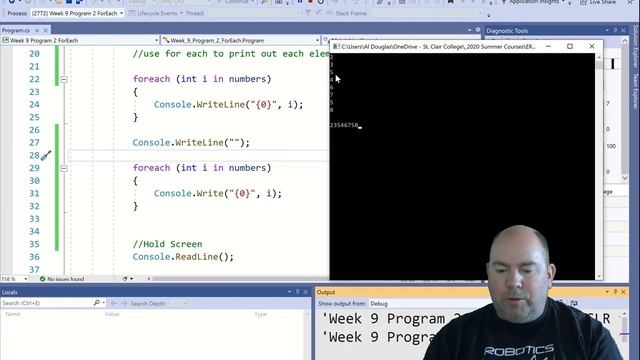The image size is (640, 360).
Task: Click the Pause Break All icon
Action: (300, 2)
